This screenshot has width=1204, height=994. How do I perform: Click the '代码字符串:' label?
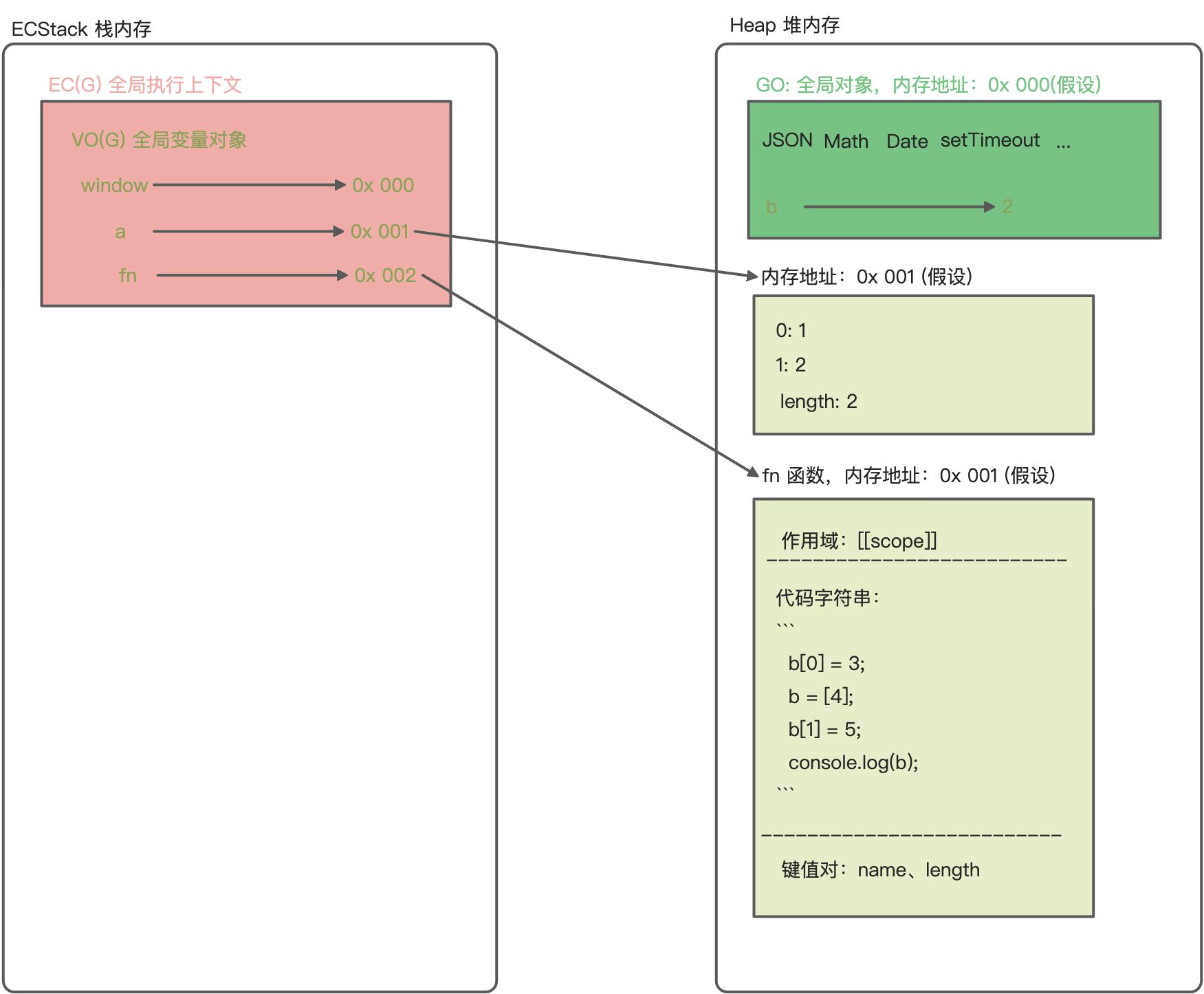827,597
